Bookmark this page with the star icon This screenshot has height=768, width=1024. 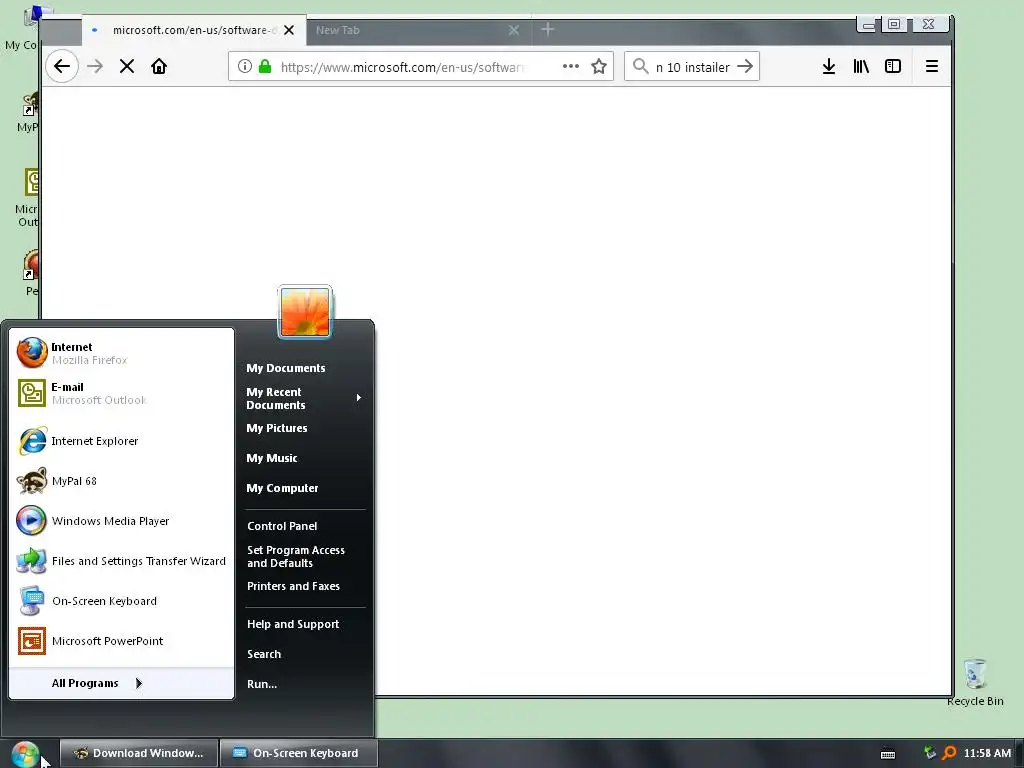pyautogui.click(x=599, y=66)
